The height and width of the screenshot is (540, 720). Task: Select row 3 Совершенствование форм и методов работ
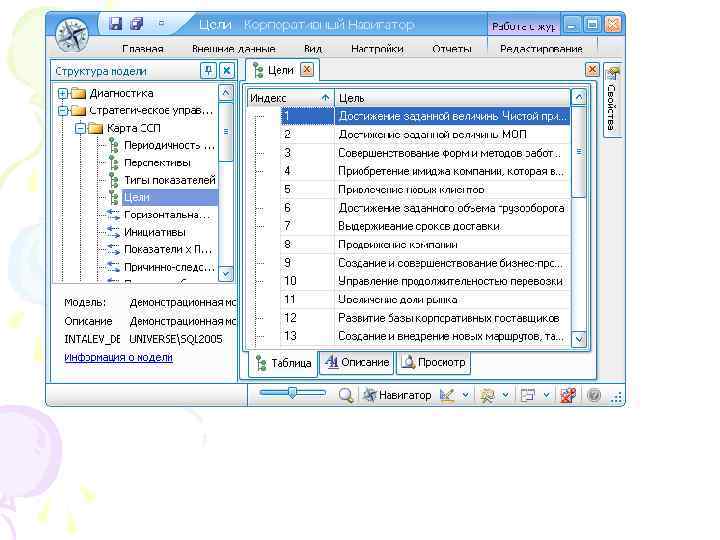coord(425,153)
